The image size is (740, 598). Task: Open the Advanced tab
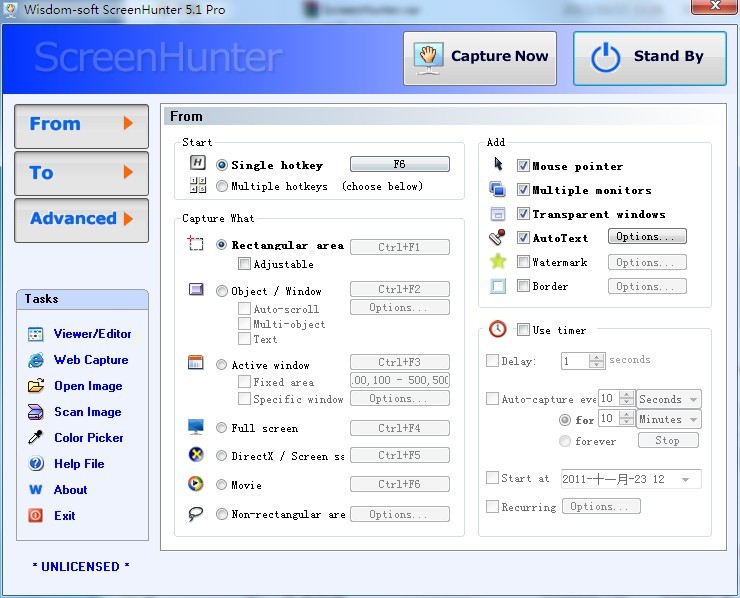pos(81,219)
